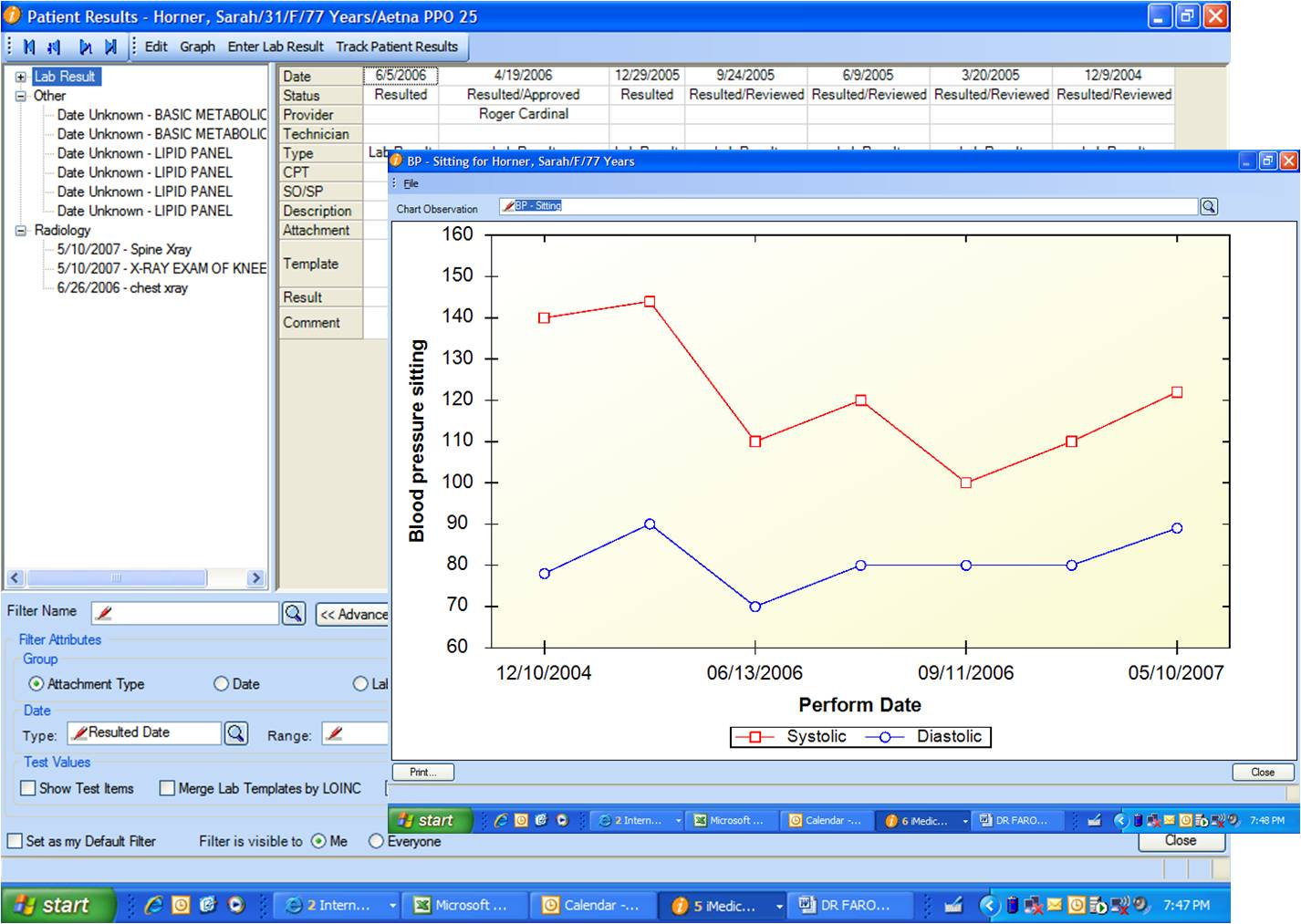Click the Systolic legend marker

[x=755, y=737]
